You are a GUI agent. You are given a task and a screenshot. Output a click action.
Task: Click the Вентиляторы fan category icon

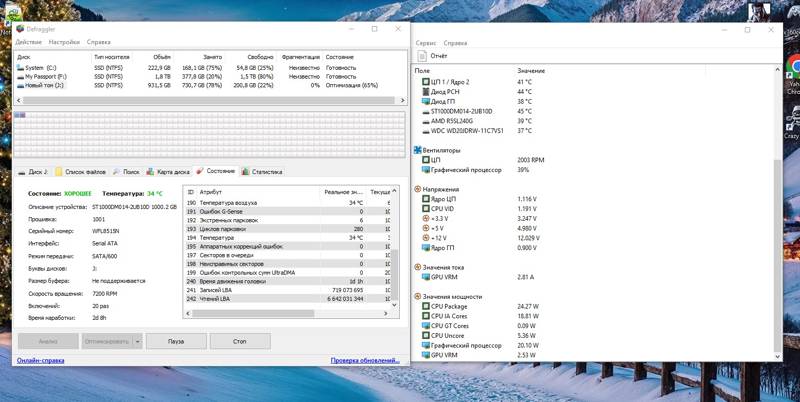click(x=418, y=148)
